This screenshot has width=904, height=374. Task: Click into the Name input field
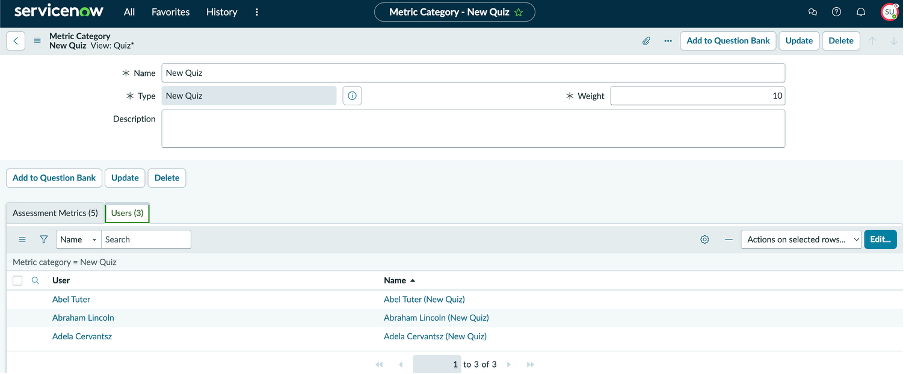[x=473, y=73]
